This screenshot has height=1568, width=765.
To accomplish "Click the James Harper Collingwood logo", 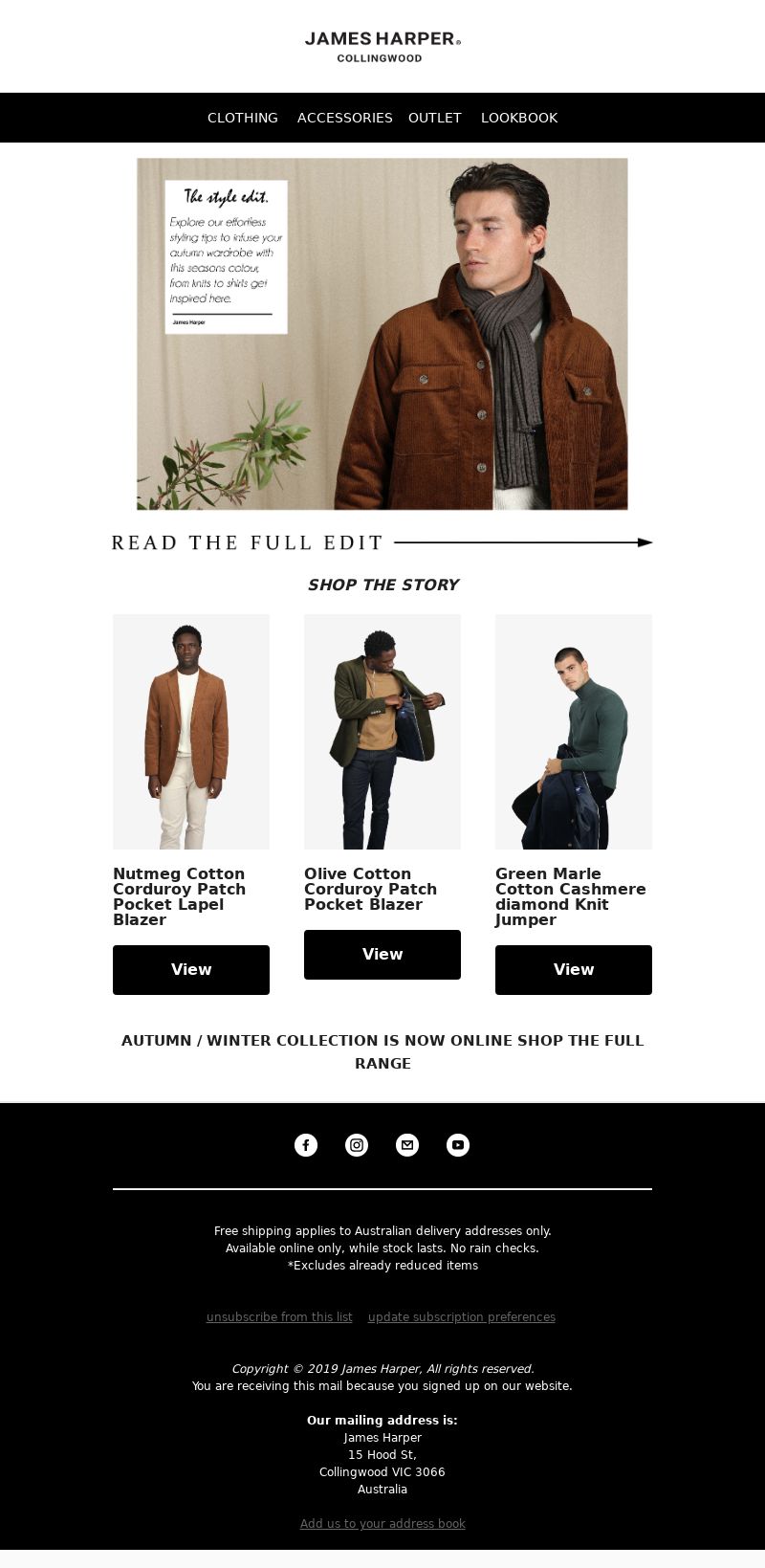I will click(x=382, y=46).
